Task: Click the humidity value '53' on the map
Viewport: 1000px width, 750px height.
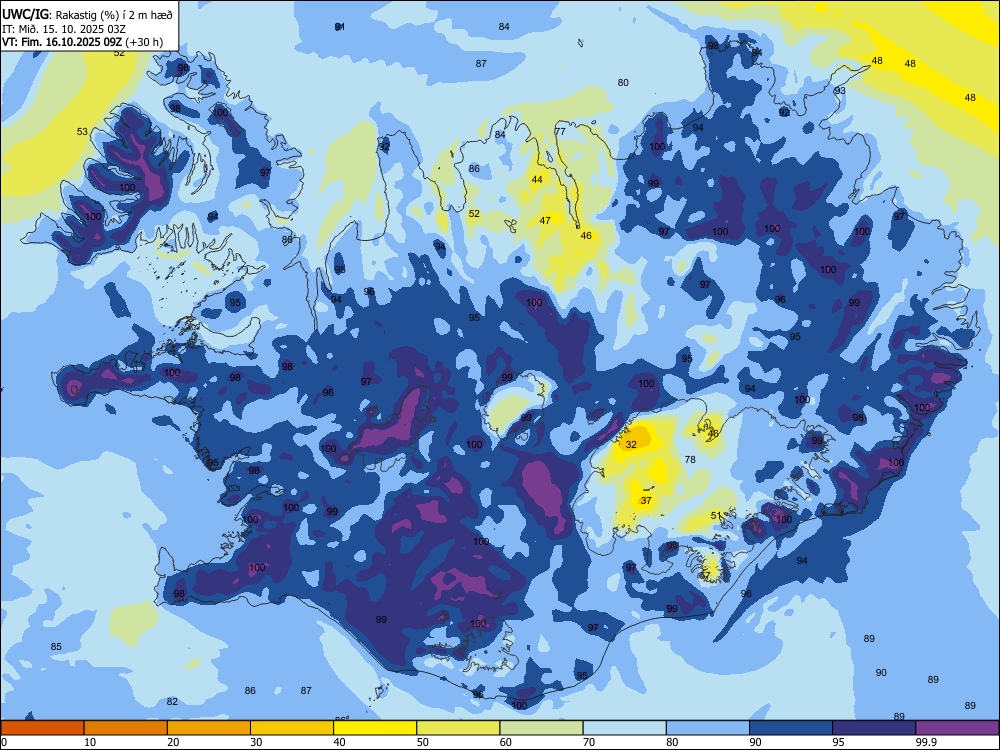Action: click(x=82, y=132)
